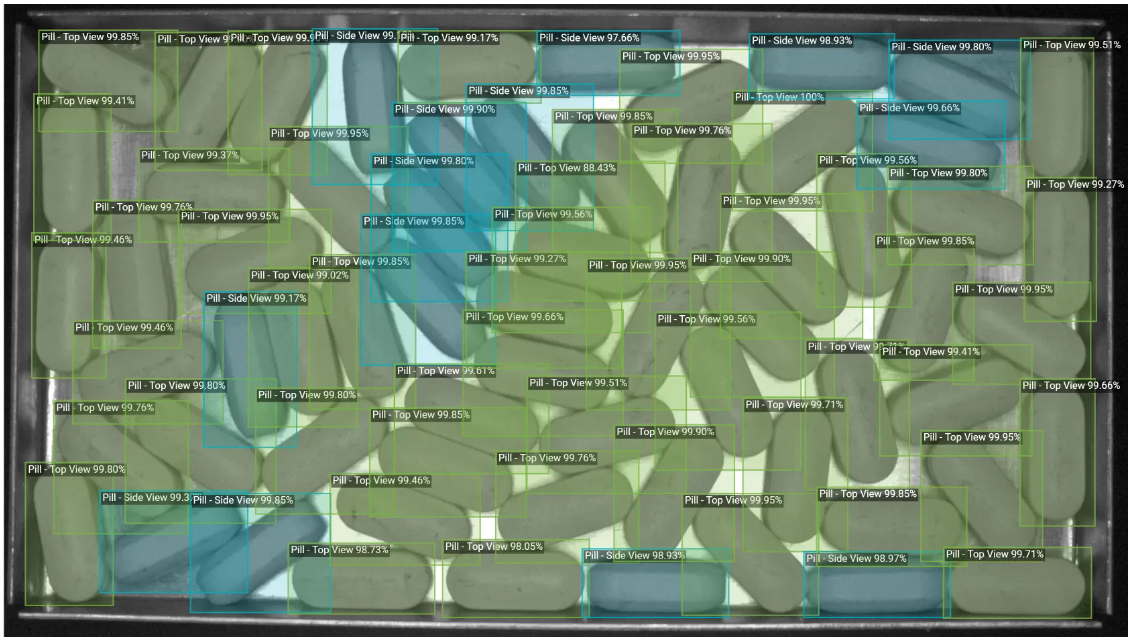The width and height of the screenshot is (1130, 638).
Task: Pick the 'Pill - Side View 98.97%' label
Action: [x=856, y=559]
